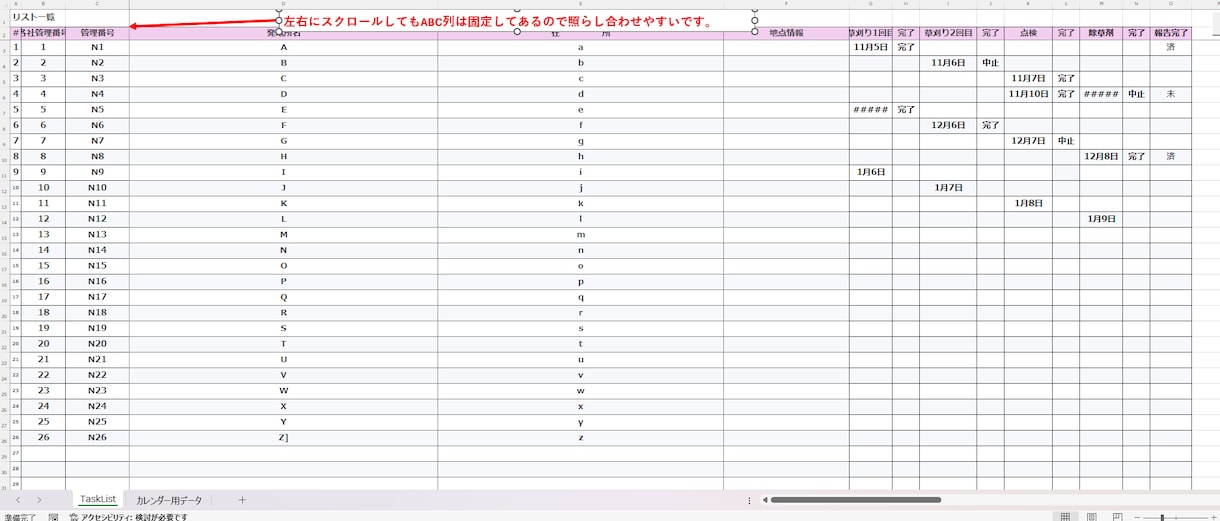Click the date cell 12月6日

pyautogui.click(x=948, y=125)
